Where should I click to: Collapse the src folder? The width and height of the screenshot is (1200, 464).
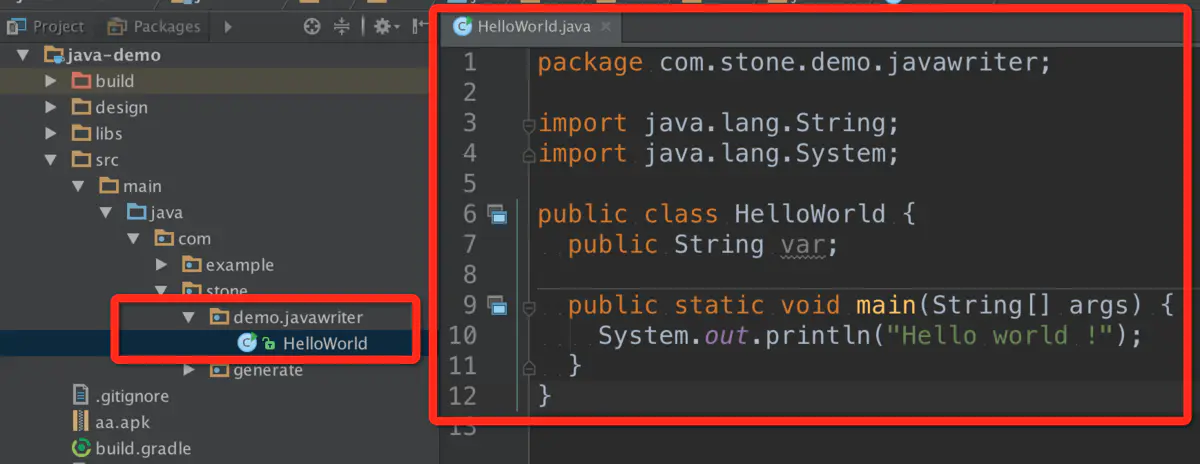(x=51, y=160)
